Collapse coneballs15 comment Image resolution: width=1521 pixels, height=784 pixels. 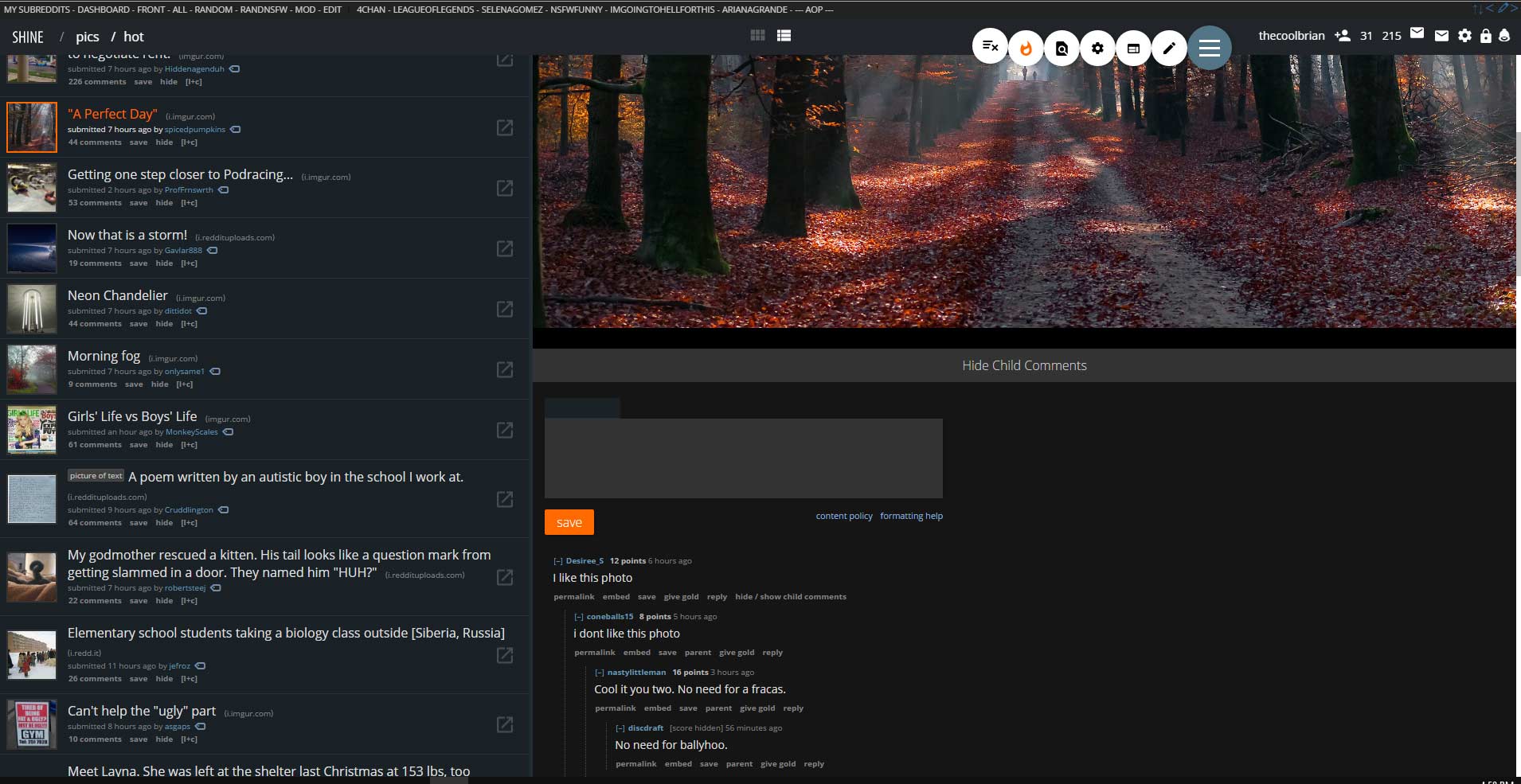click(x=579, y=617)
